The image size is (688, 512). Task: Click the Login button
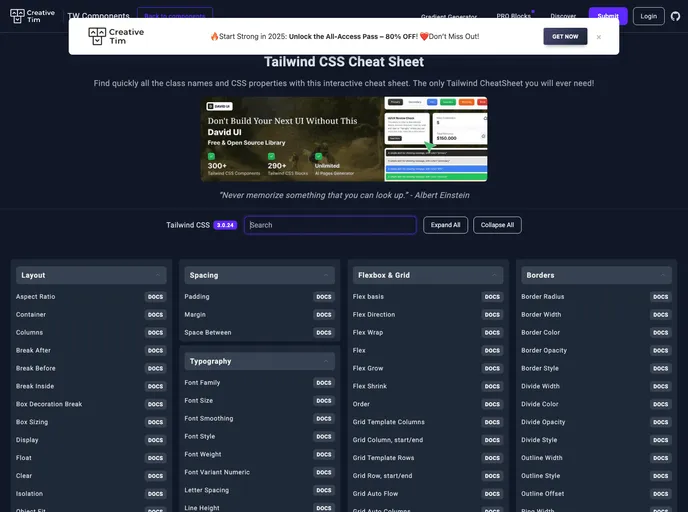(649, 16)
